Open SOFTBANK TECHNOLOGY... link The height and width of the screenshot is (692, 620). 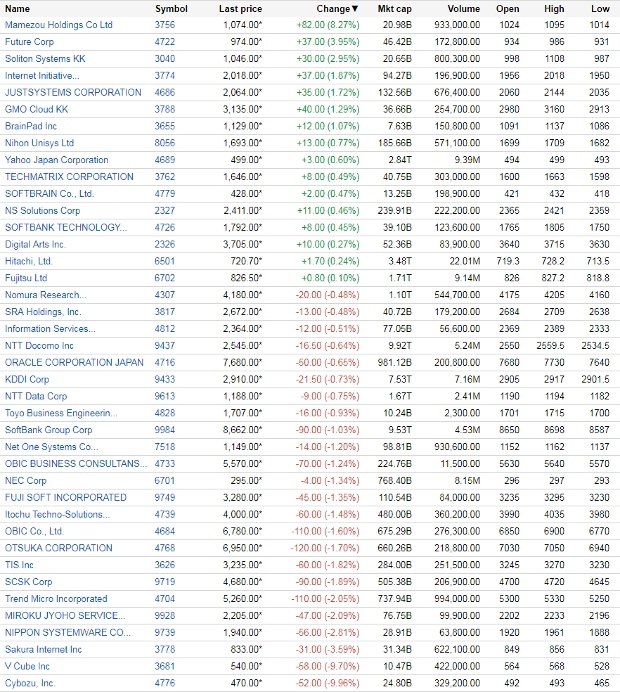[66, 227]
